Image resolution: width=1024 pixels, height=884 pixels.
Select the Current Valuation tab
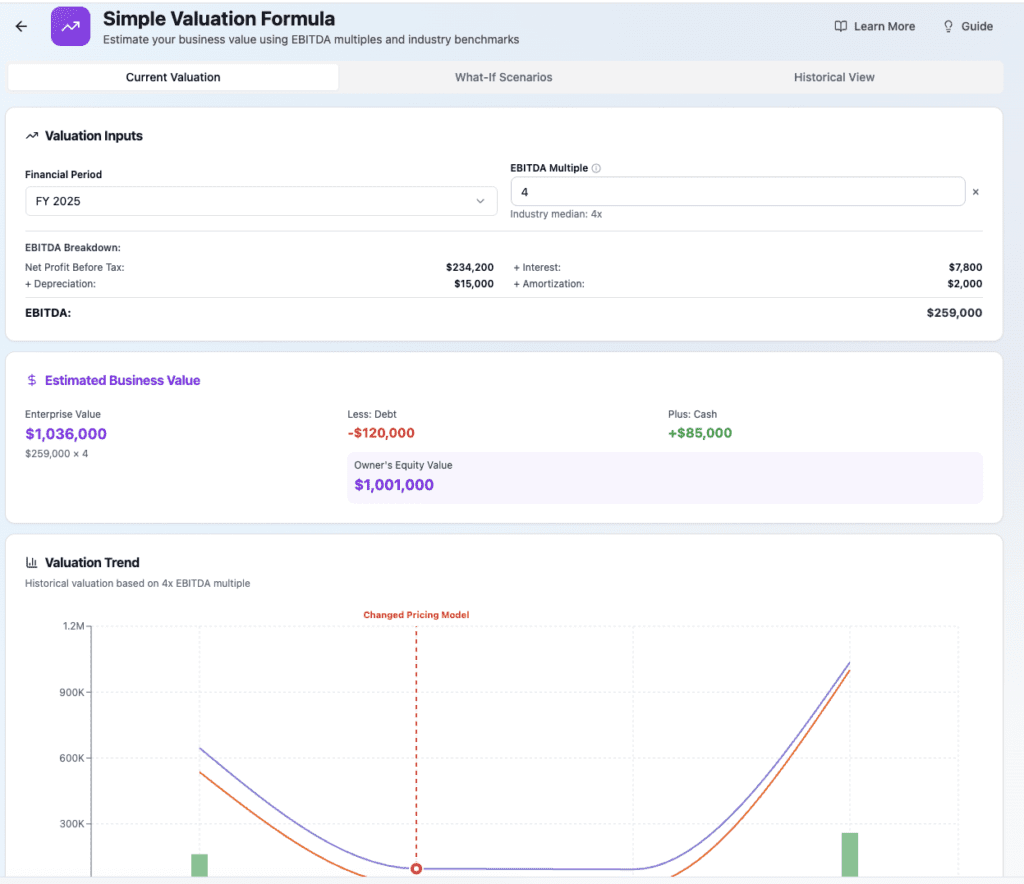[x=173, y=77]
